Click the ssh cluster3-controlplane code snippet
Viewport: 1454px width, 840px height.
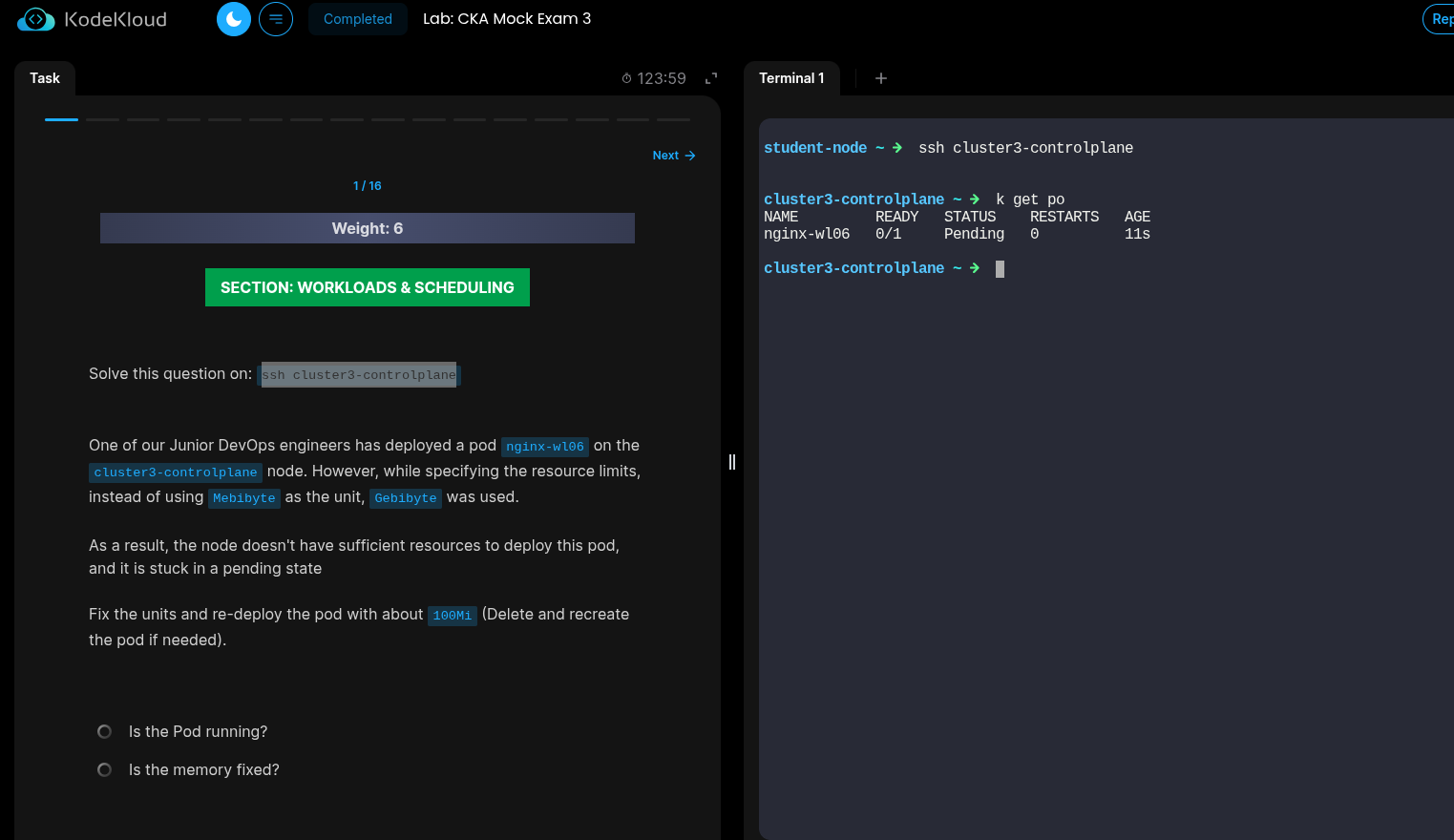coord(359,375)
